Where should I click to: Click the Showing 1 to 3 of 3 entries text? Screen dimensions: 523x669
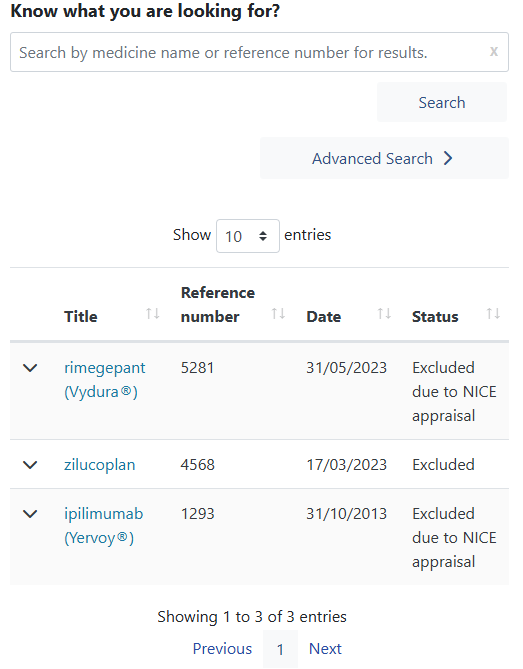pos(252,617)
